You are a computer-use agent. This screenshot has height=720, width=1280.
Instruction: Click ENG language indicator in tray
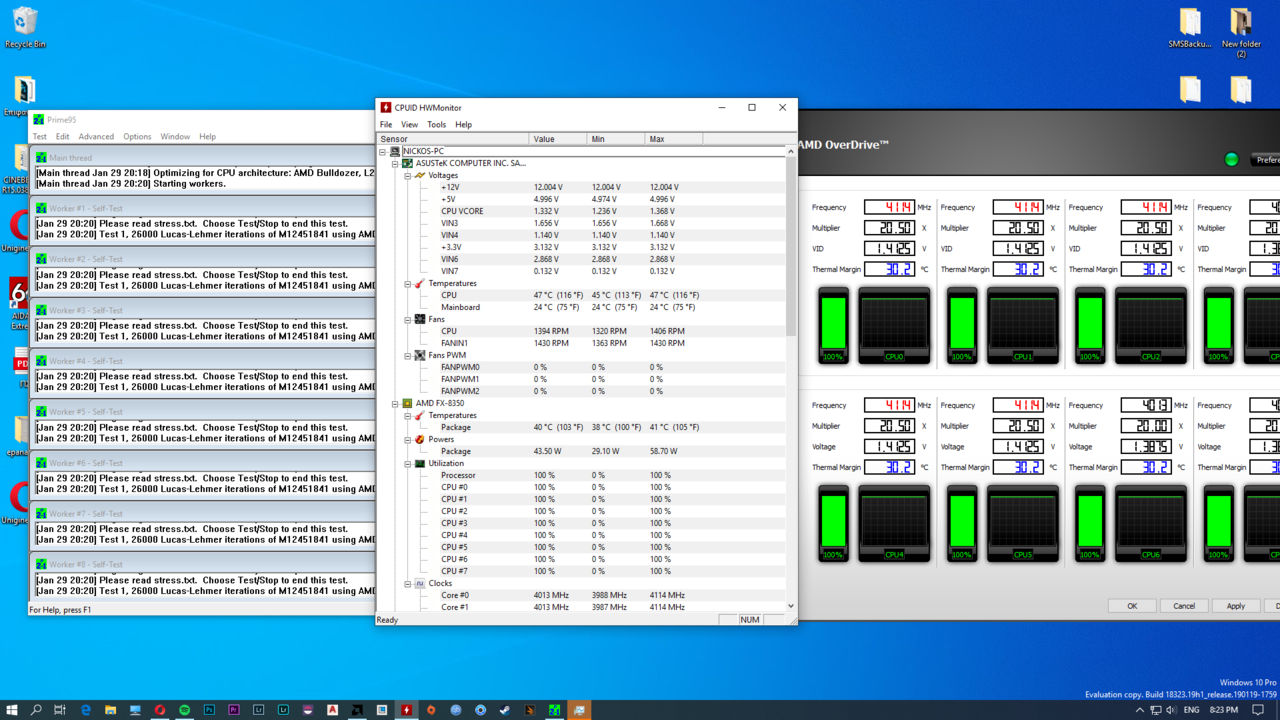tap(1192, 710)
